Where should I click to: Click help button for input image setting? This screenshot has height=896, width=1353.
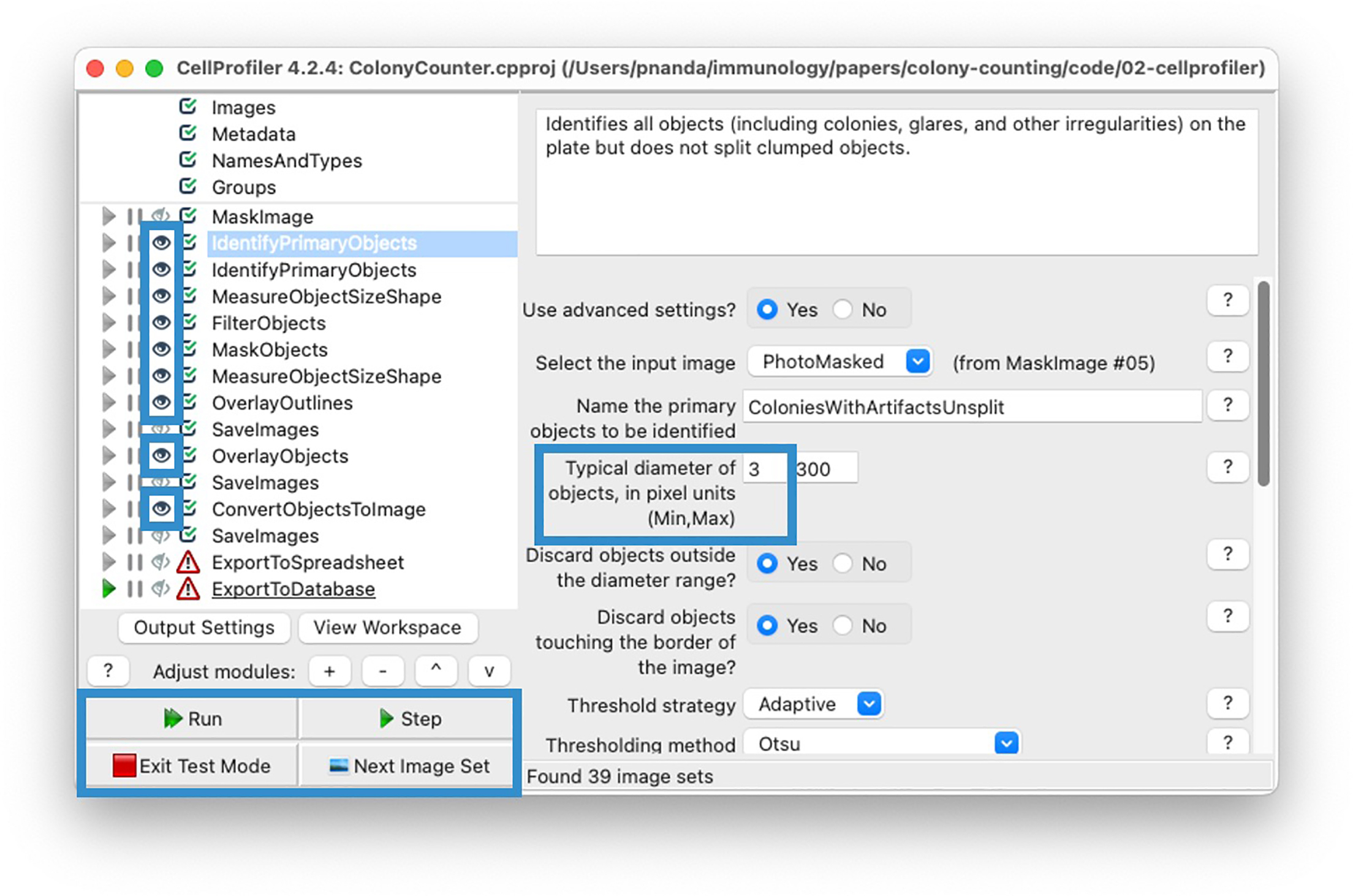click(1227, 356)
